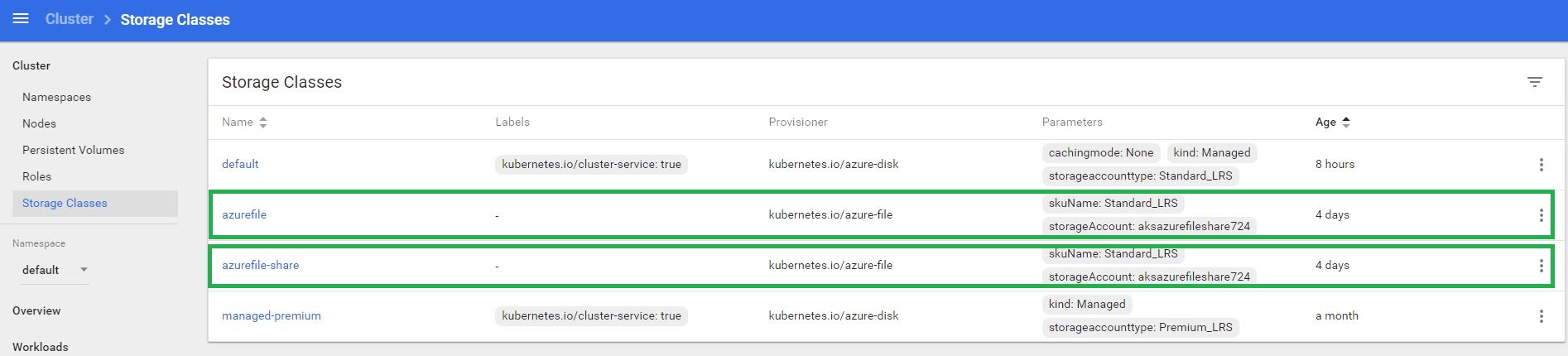Select Namespaces in the sidebar

(x=56, y=97)
